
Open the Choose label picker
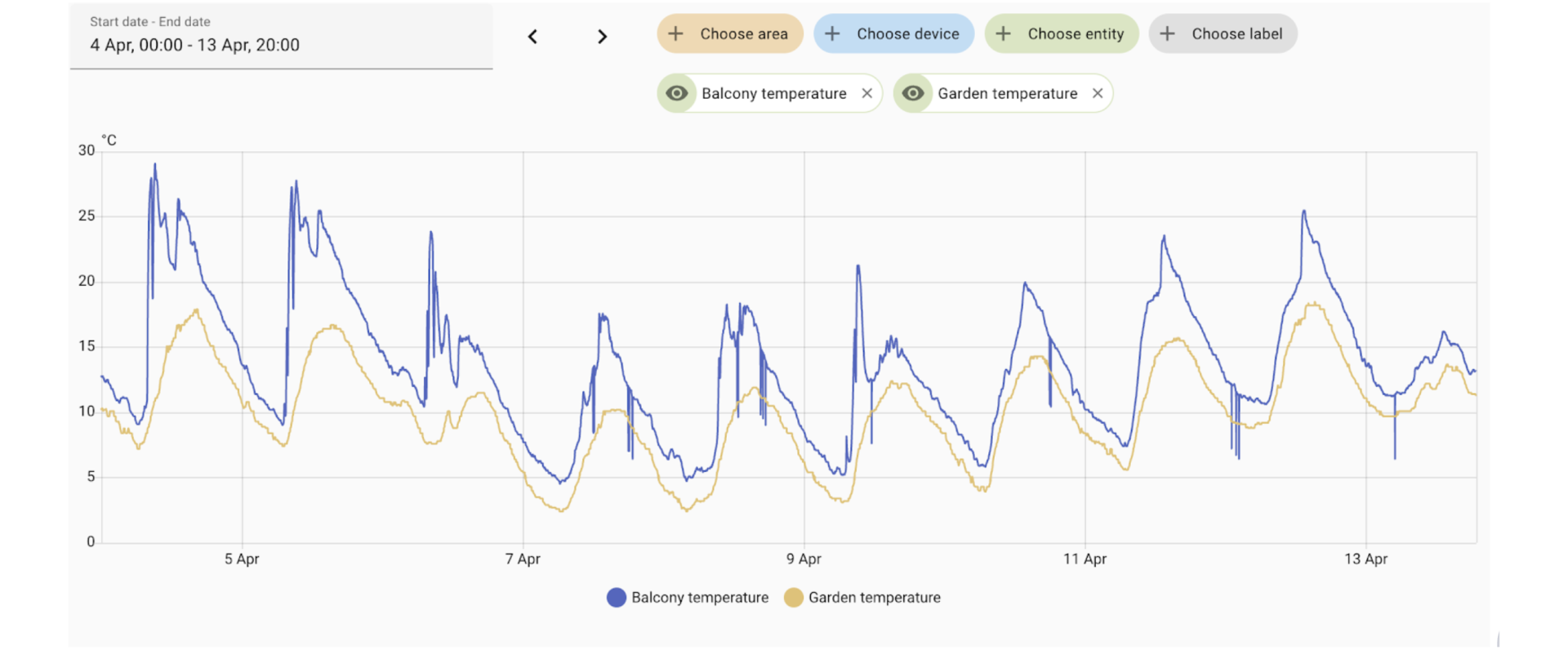coord(1236,33)
